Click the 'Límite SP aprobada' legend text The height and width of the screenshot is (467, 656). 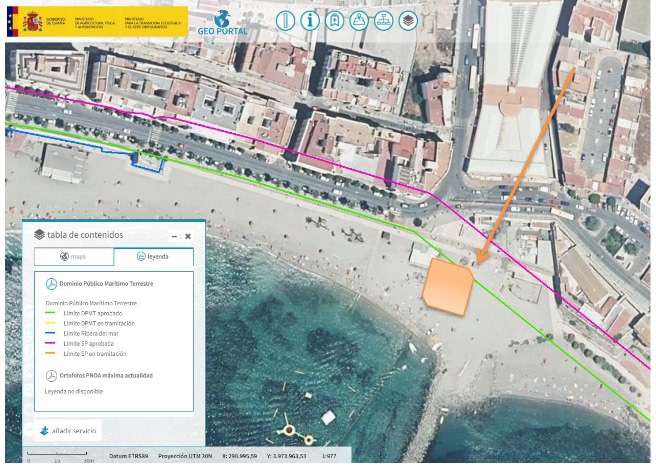(x=89, y=344)
